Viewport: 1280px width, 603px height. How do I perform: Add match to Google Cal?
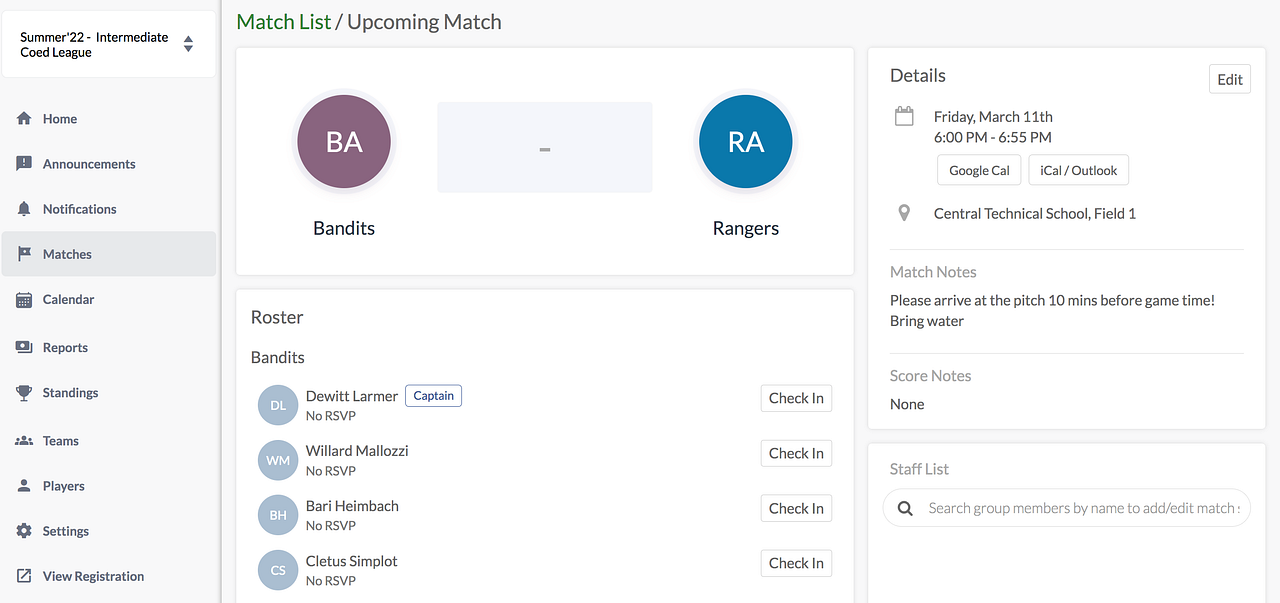click(979, 170)
